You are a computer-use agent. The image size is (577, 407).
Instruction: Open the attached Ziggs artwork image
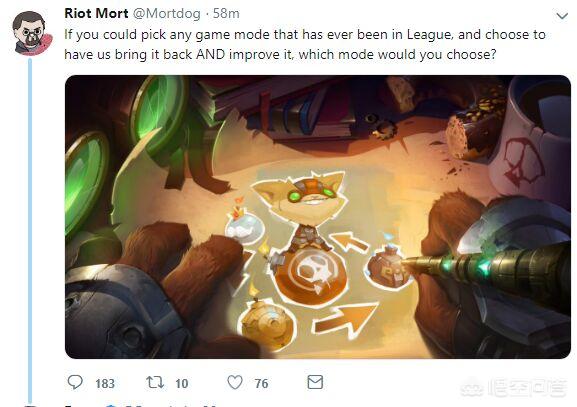pos(318,217)
